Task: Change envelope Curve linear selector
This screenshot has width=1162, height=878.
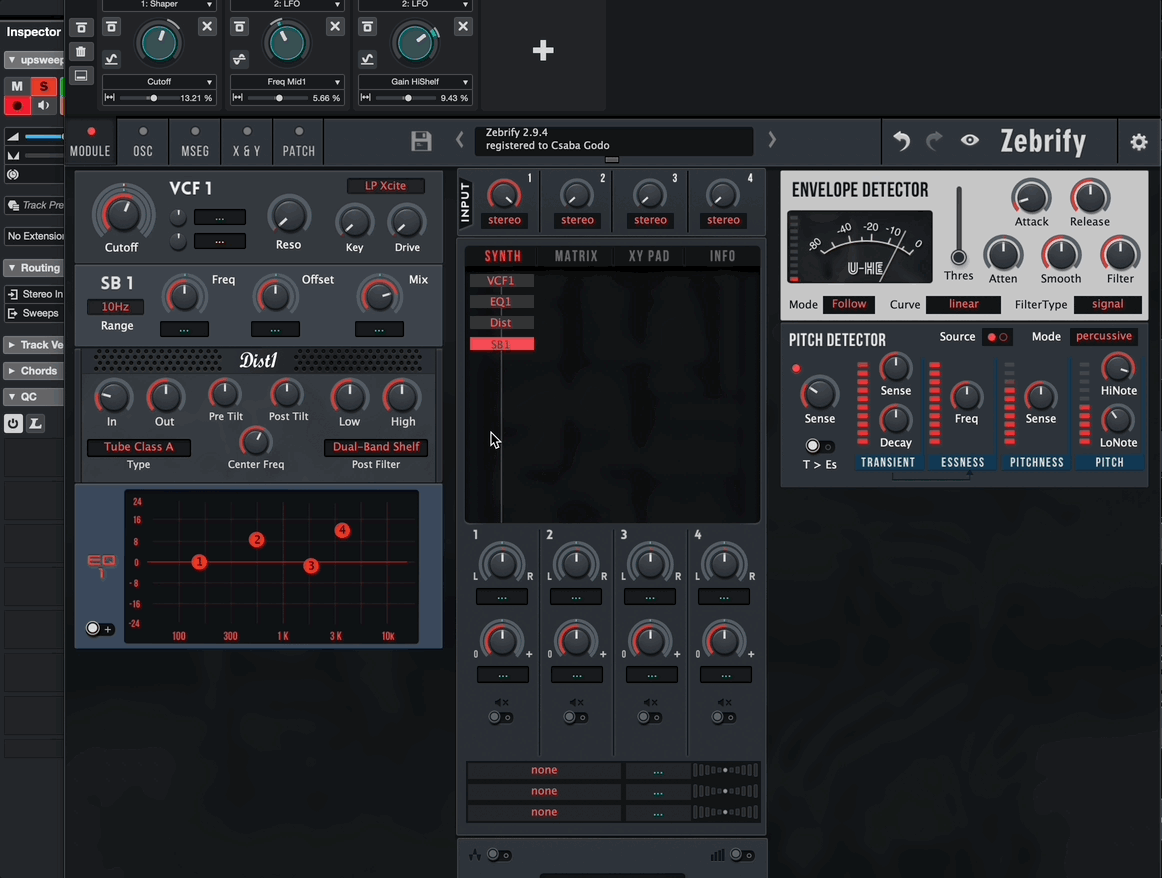Action: 963,305
